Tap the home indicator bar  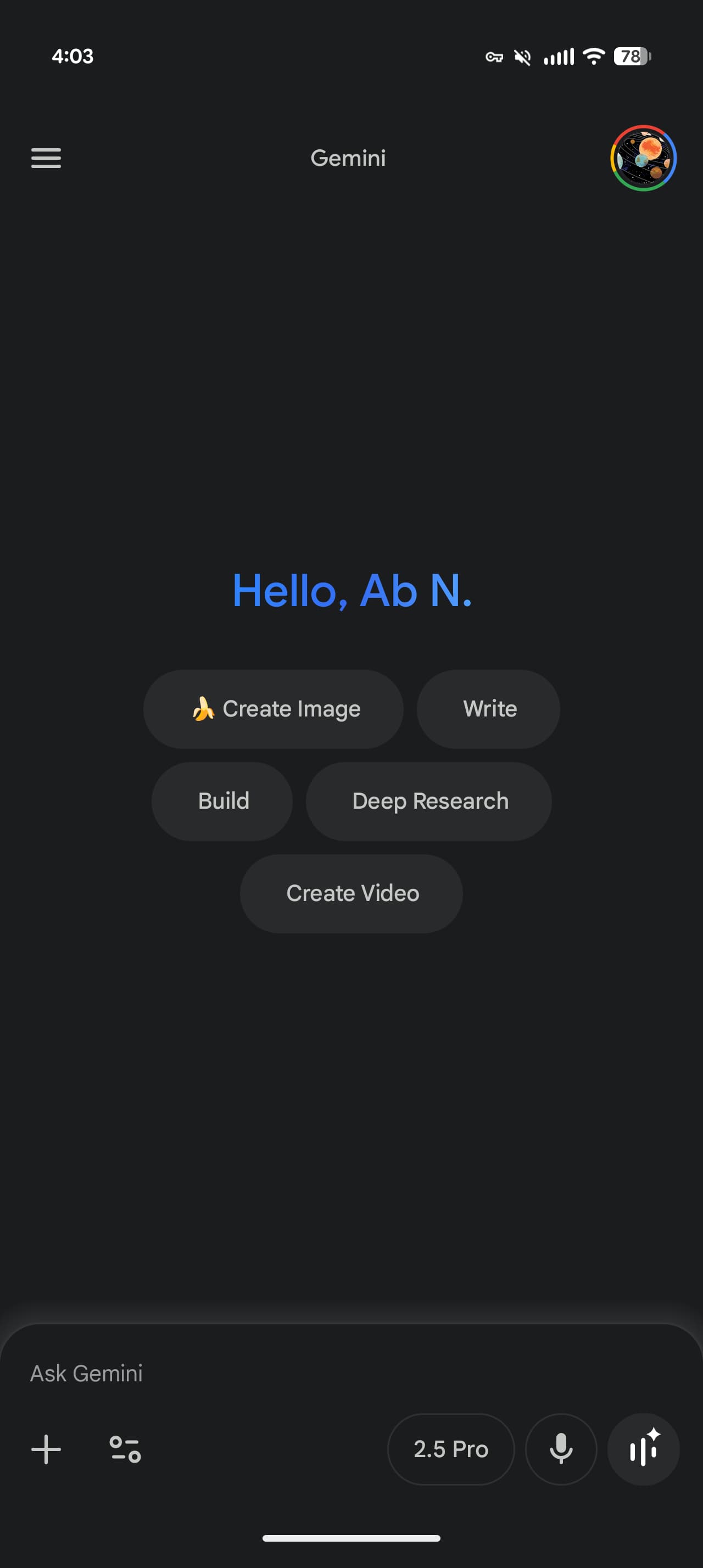[351, 1538]
